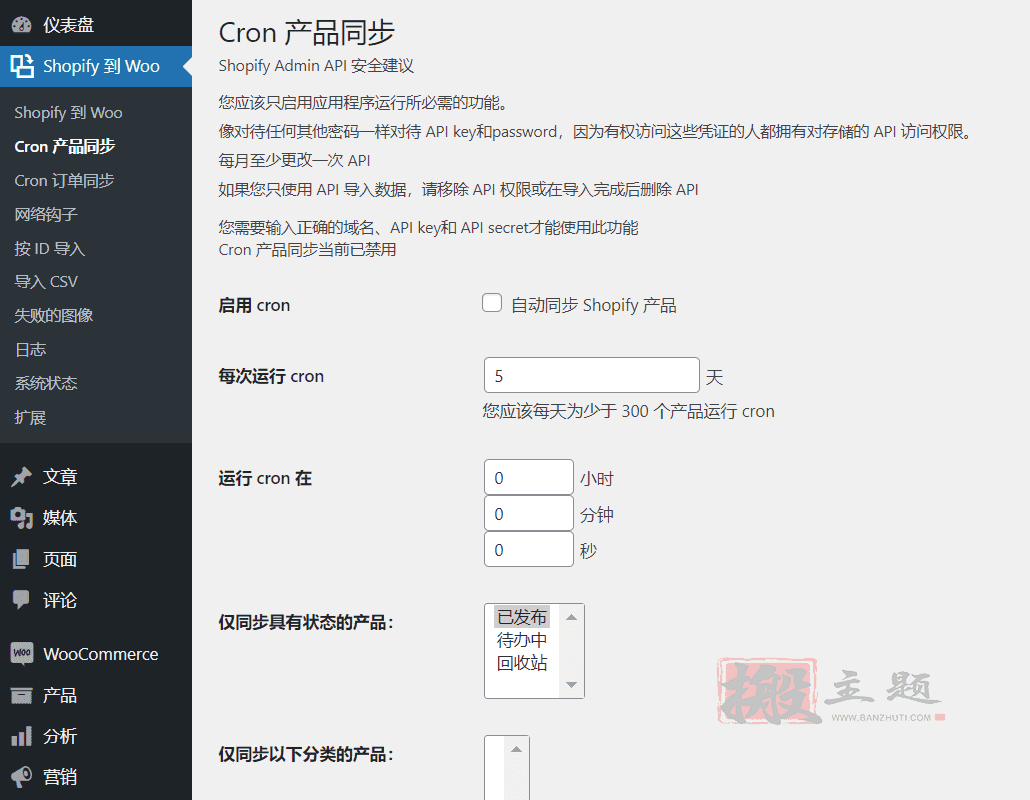This screenshot has height=800, width=1030.
Task: Select 待办中 in status list
Action: pyautogui.click(x=522, y=640)
